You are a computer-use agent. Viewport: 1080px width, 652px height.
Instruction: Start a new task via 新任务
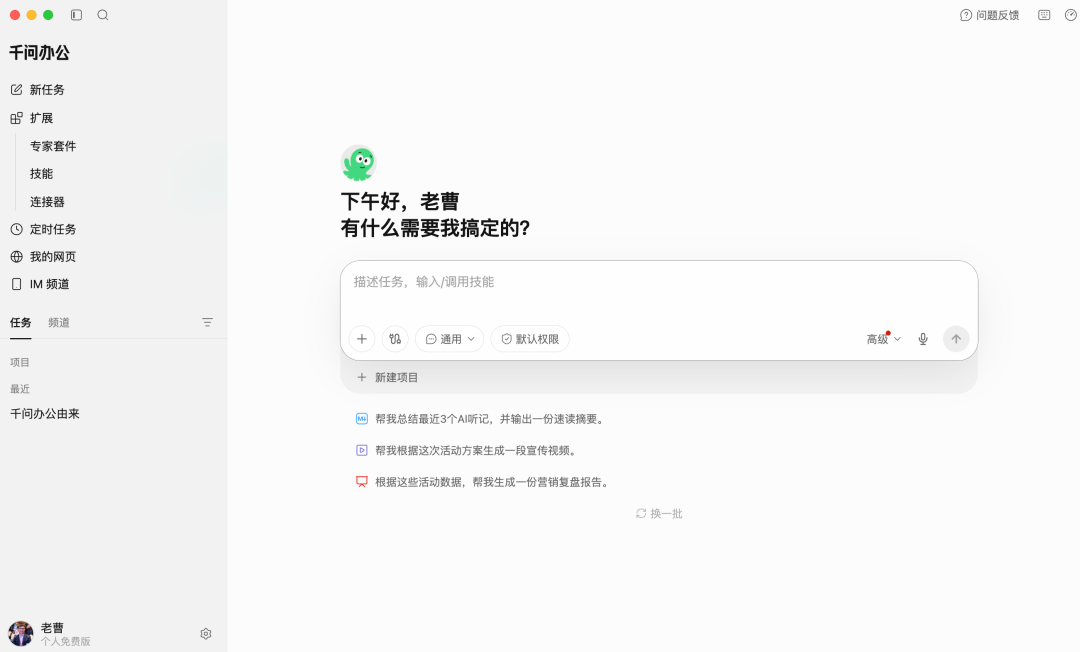tap(47, 90)
